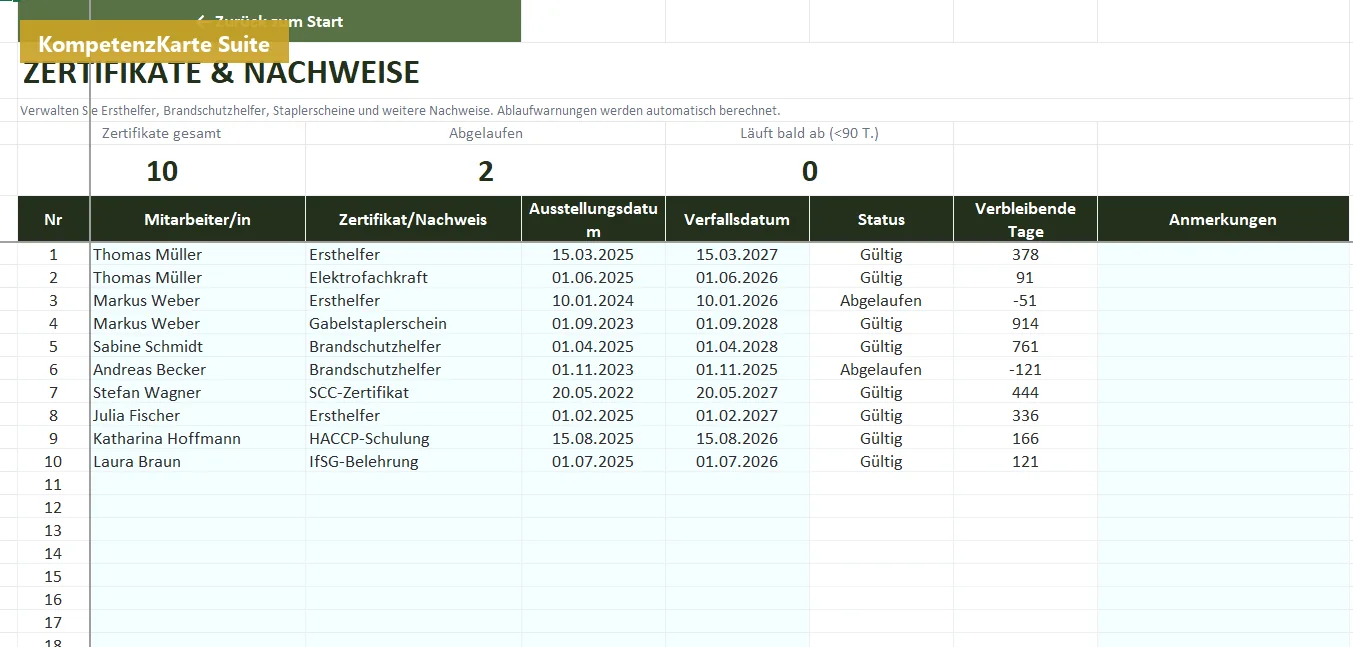Screen dimensions: 1353x647
Task: Select the Mitarbeiter/in column header
Action: pos(198,219)
